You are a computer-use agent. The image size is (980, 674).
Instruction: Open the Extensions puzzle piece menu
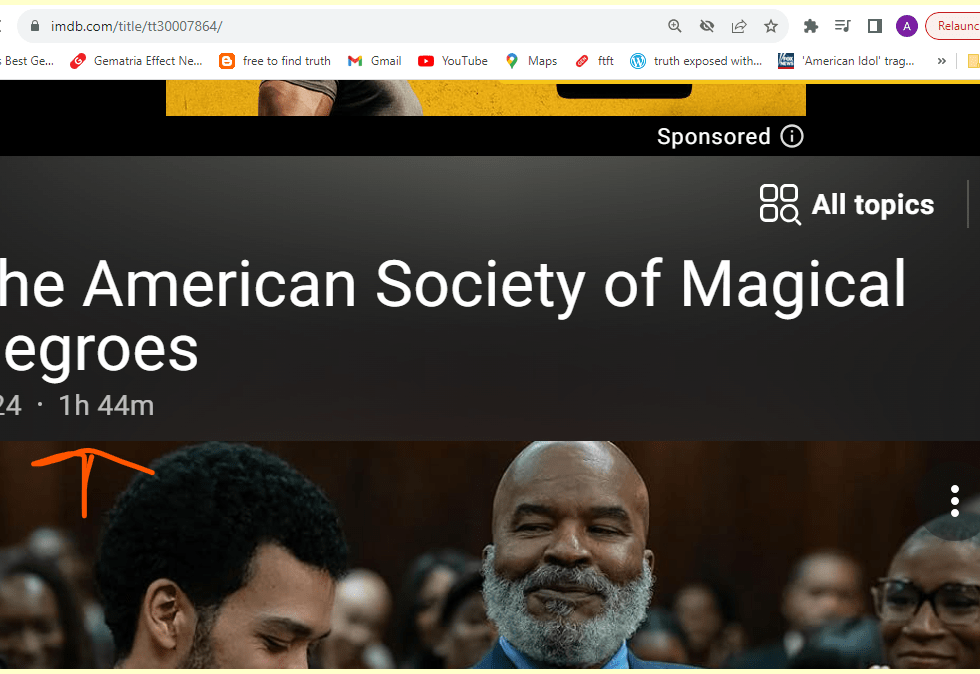pos(811,26)
